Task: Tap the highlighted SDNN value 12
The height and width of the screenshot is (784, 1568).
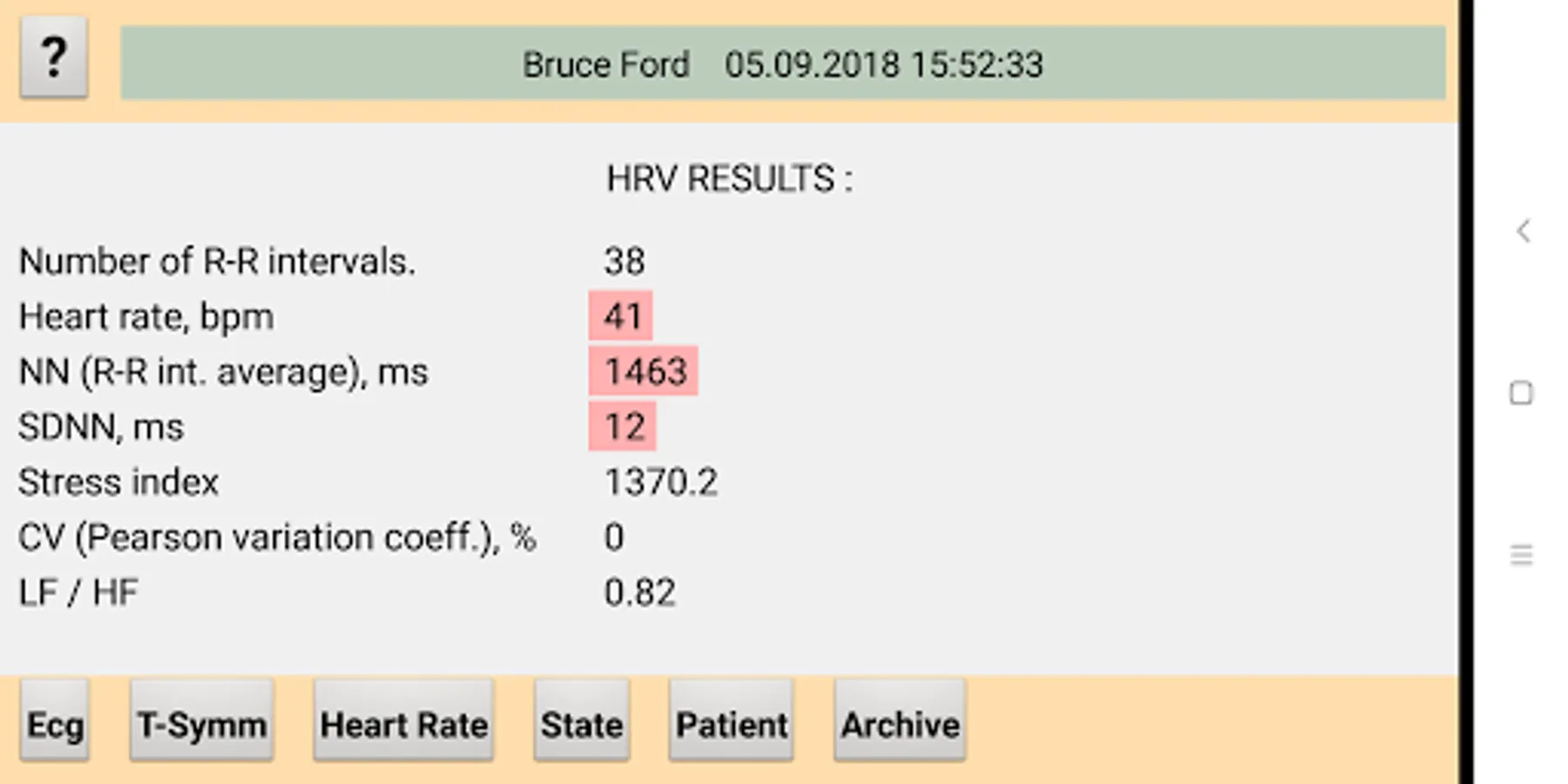Action: [x=623, y=427]
